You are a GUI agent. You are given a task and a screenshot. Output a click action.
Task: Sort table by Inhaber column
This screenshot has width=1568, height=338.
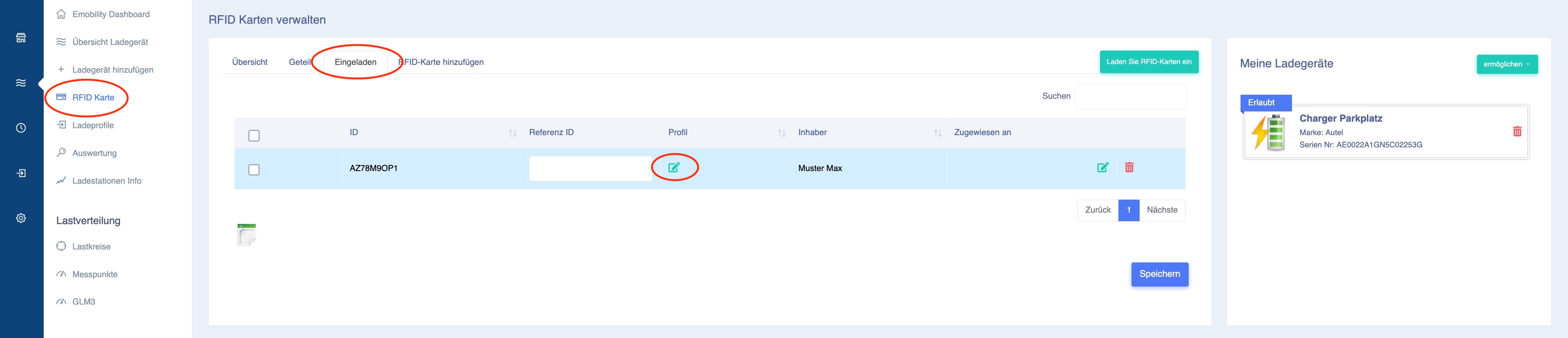pos(938,133)
